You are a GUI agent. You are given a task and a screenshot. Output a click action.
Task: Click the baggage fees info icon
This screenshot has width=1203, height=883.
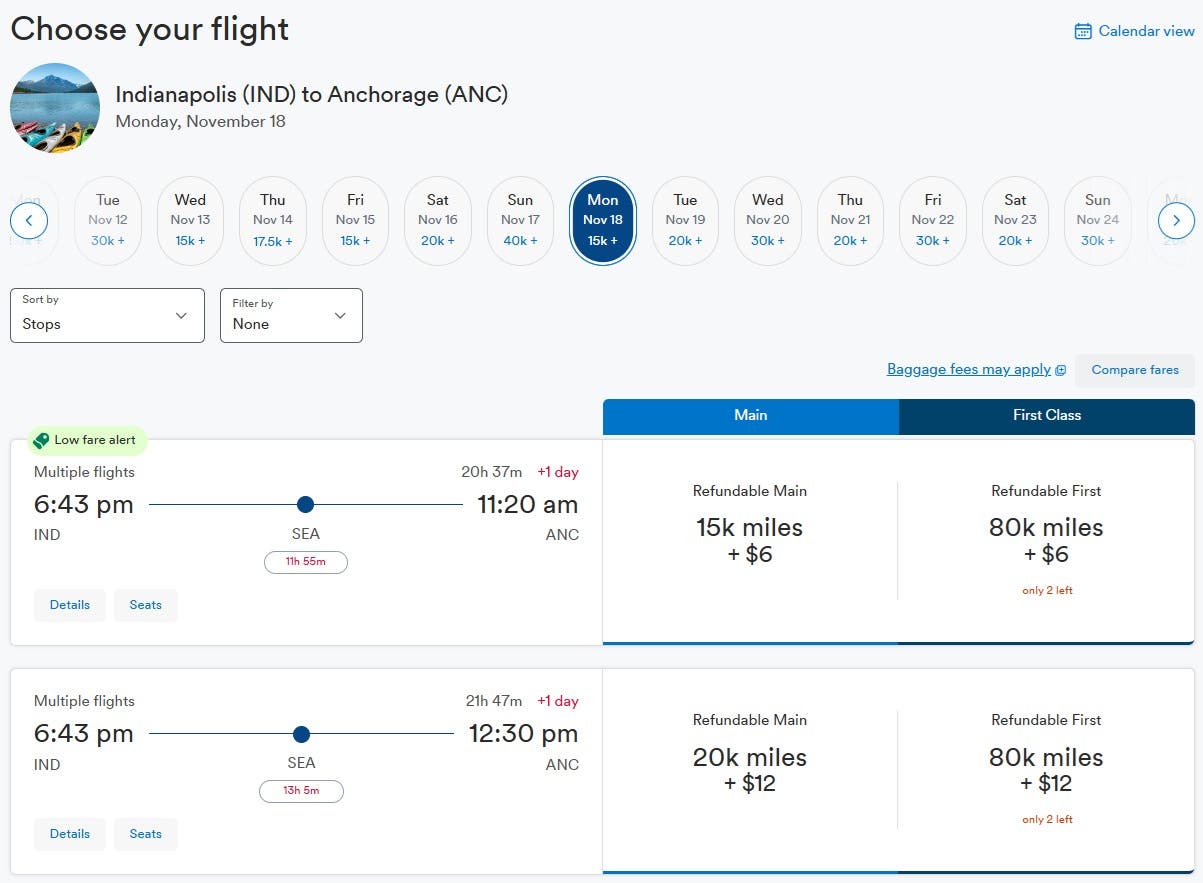pyautogui.click(x=1061, y=370)
